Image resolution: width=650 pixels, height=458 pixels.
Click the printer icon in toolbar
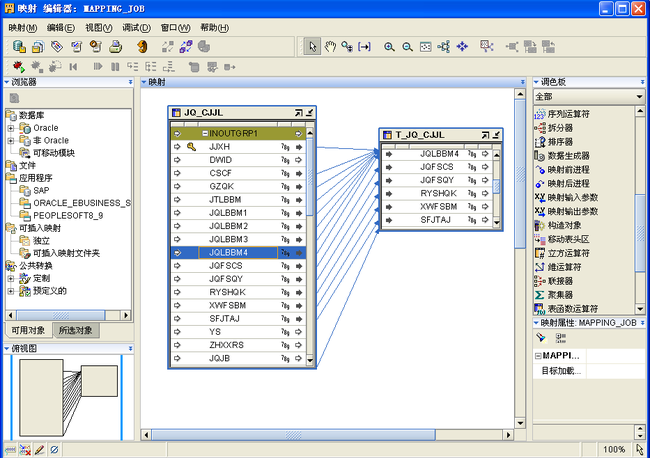pos(116,46)
